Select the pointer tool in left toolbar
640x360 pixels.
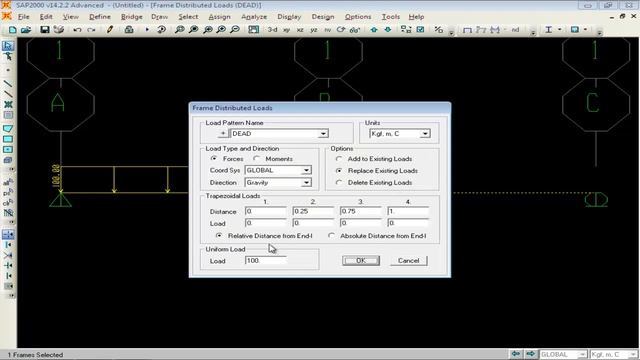tap(8, 46)
